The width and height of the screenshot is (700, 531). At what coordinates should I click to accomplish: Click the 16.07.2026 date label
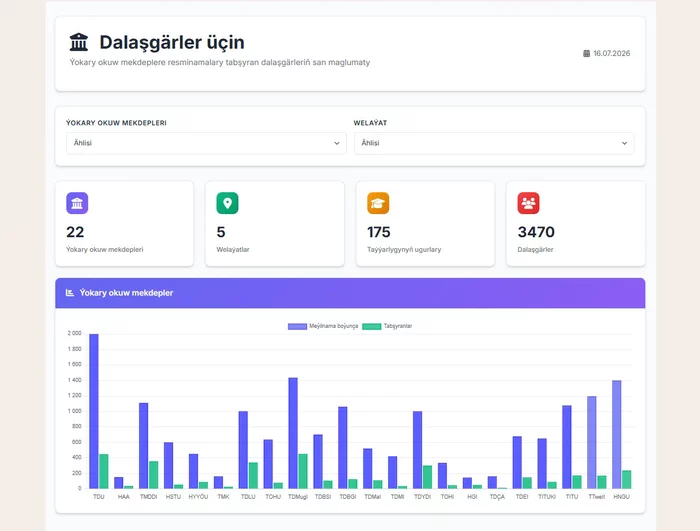pyautogui.click(x=612, y=54)
